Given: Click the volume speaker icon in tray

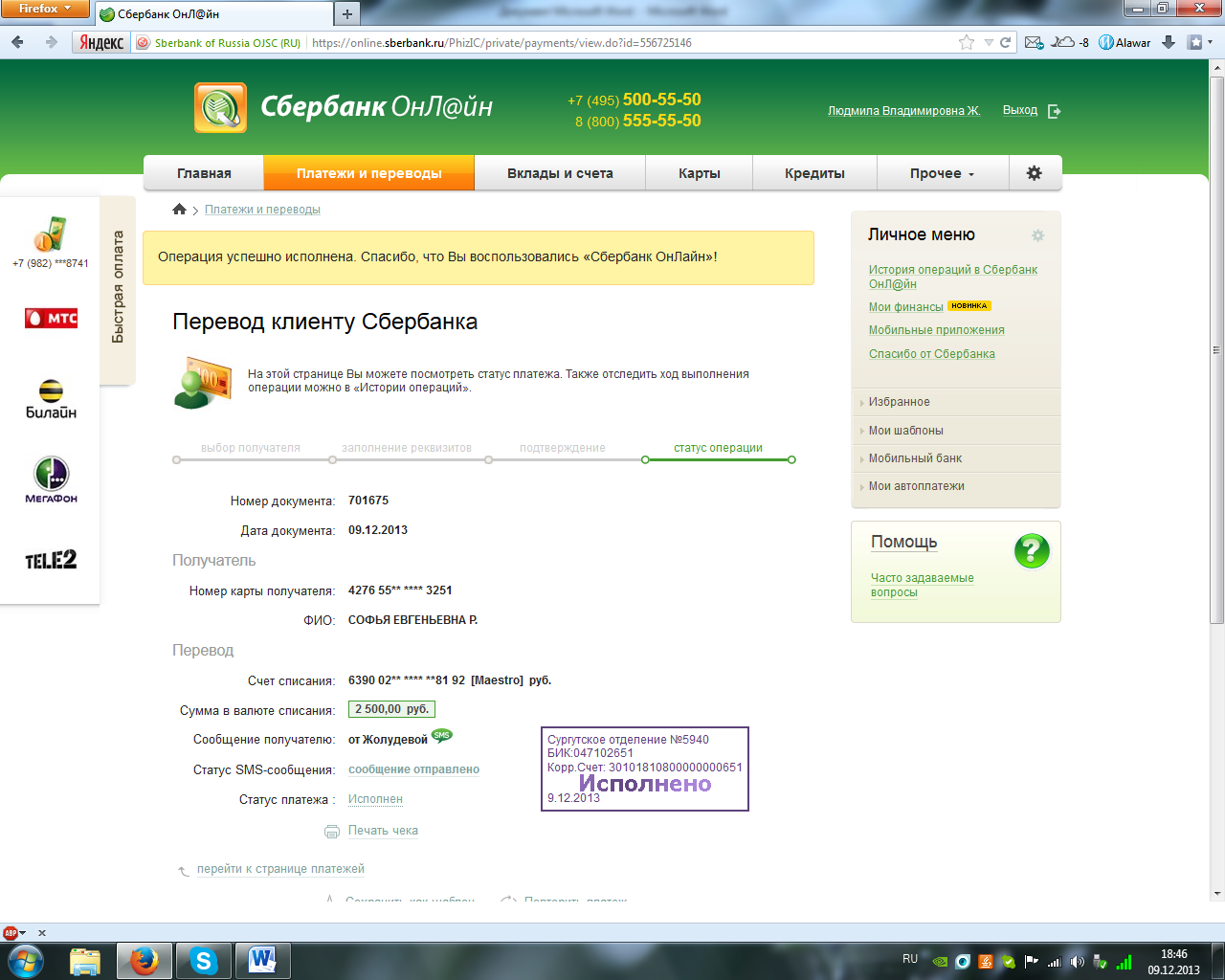Looking at the screenshot, I should pyautogui.click(x=1078, y=963).
